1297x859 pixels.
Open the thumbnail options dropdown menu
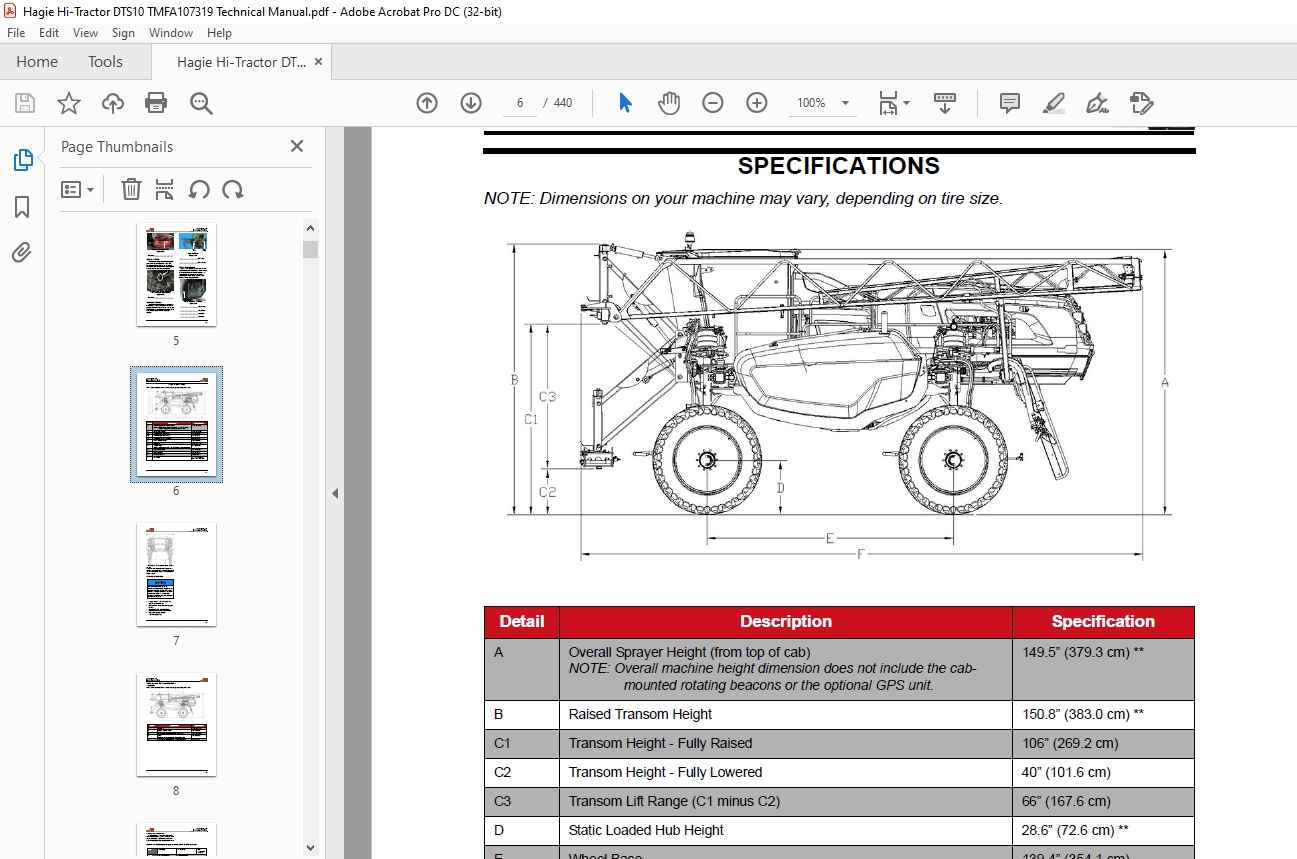pos(77,189)
